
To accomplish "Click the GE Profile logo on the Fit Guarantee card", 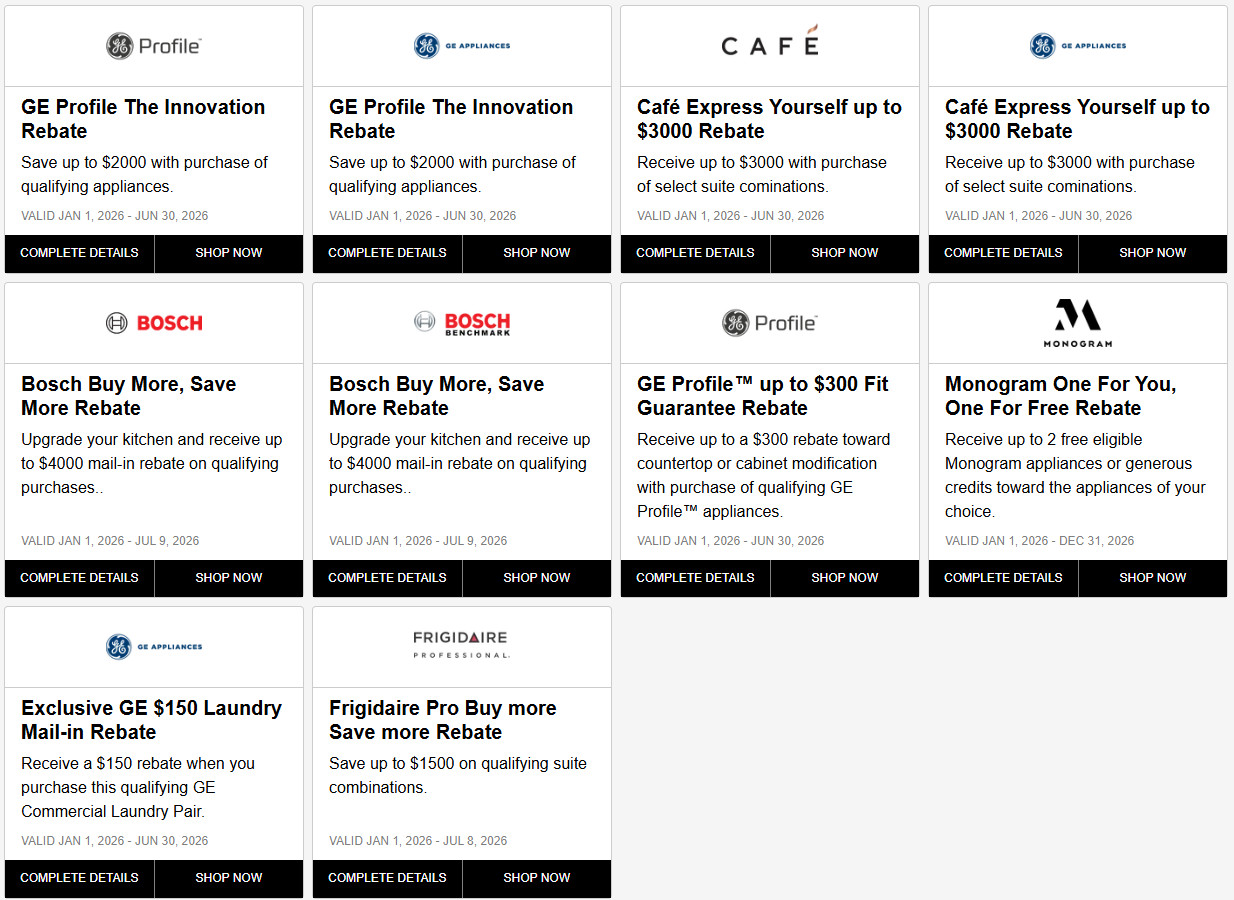I will 770,323.
